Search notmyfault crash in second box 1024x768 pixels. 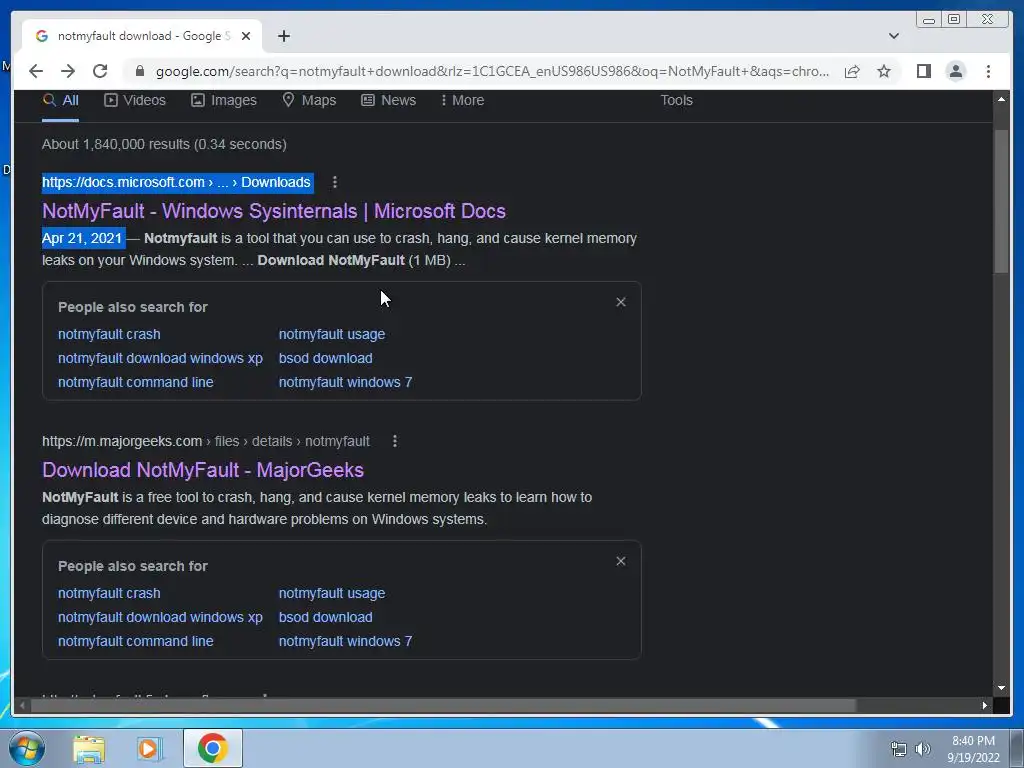click(x=109, y=594)
